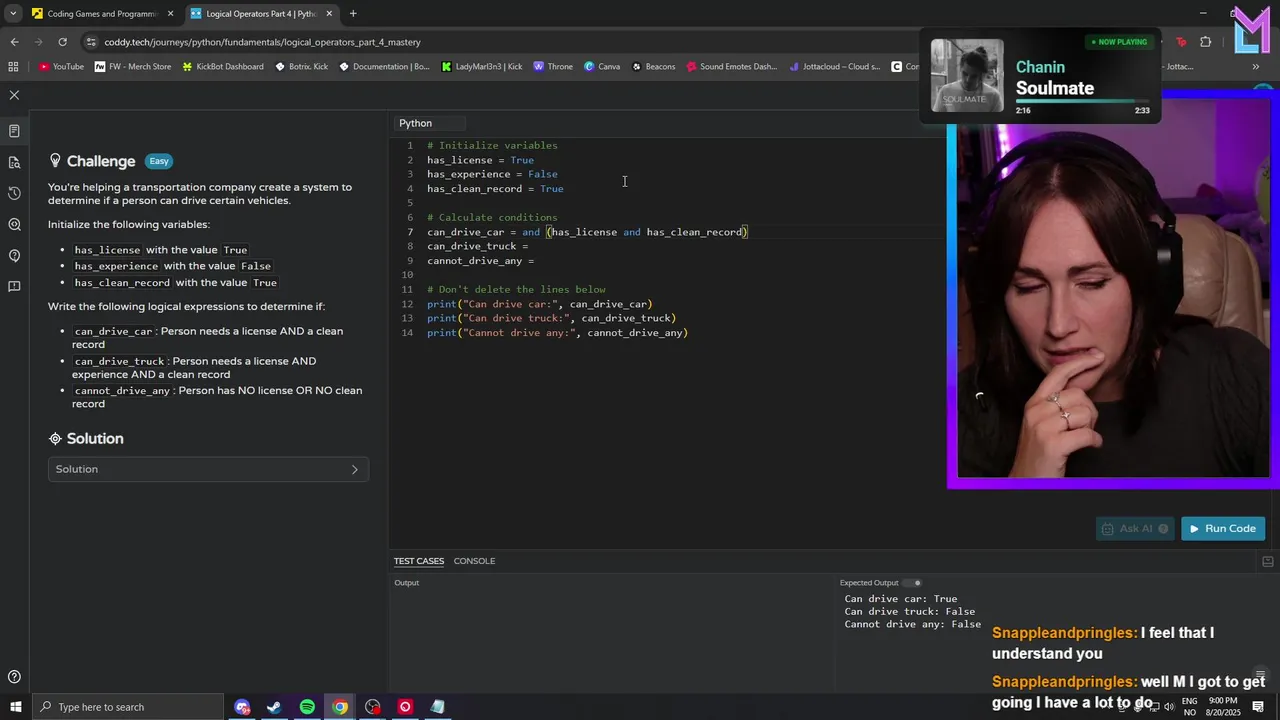
Task: Reload the page with the refresh icon
Action: pyautogui.click(x=62, y=42)
